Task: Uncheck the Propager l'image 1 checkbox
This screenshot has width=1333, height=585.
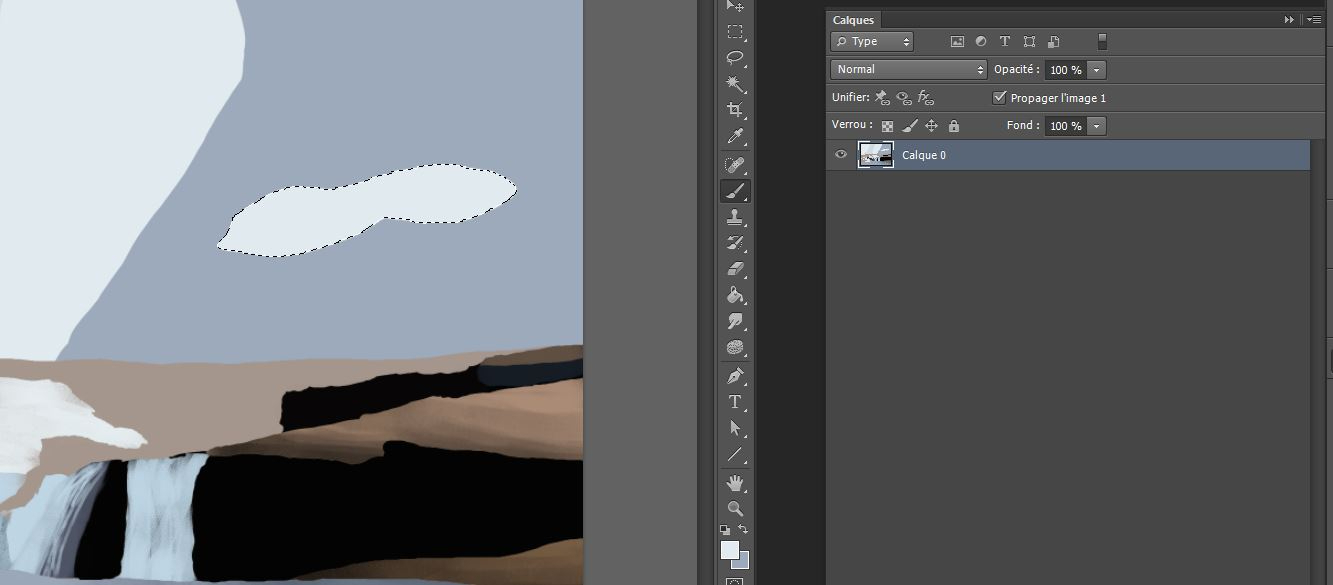Action: coord(999,98)
